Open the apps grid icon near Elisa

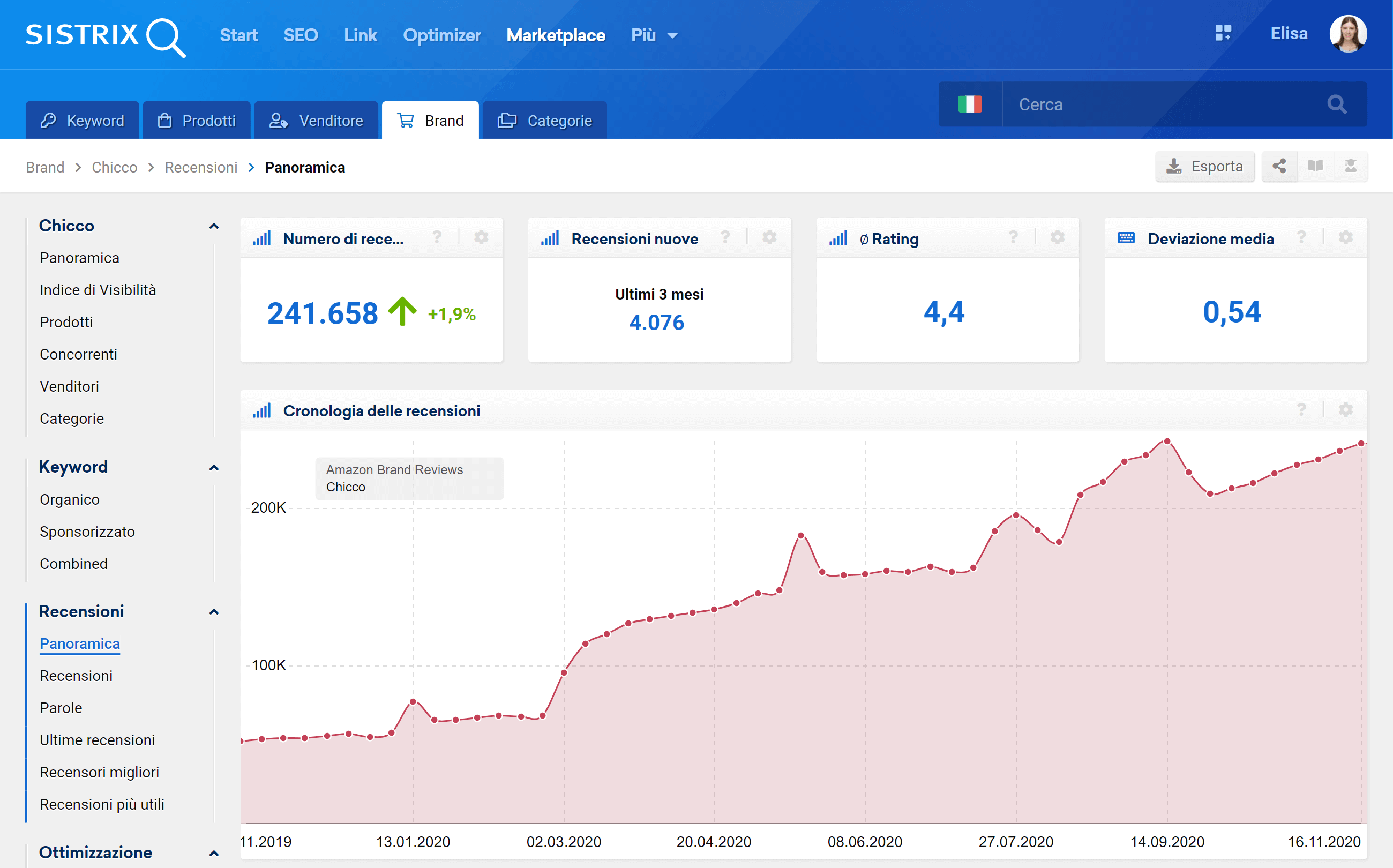coord(1223,33)
